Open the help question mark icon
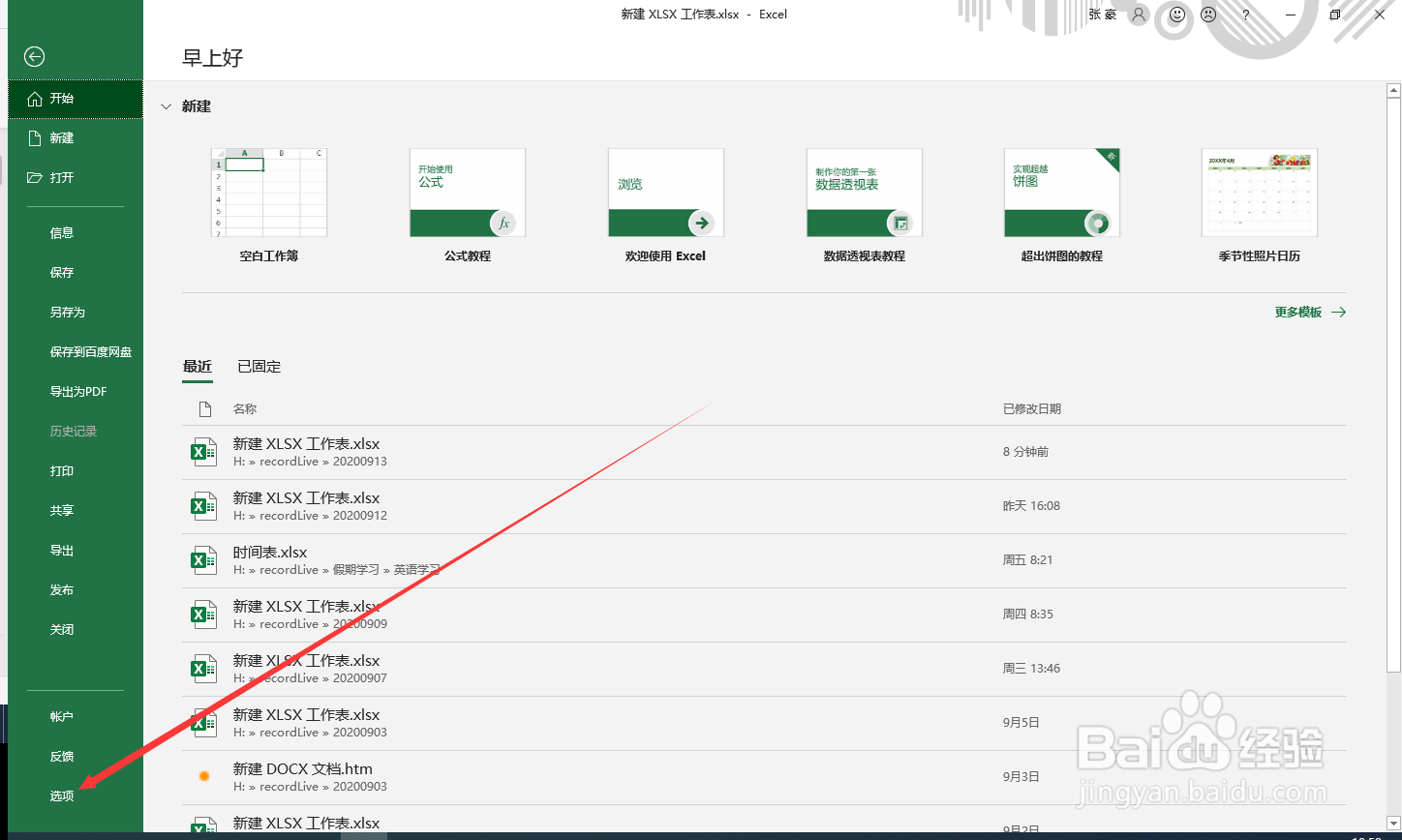 [1246, 15]
